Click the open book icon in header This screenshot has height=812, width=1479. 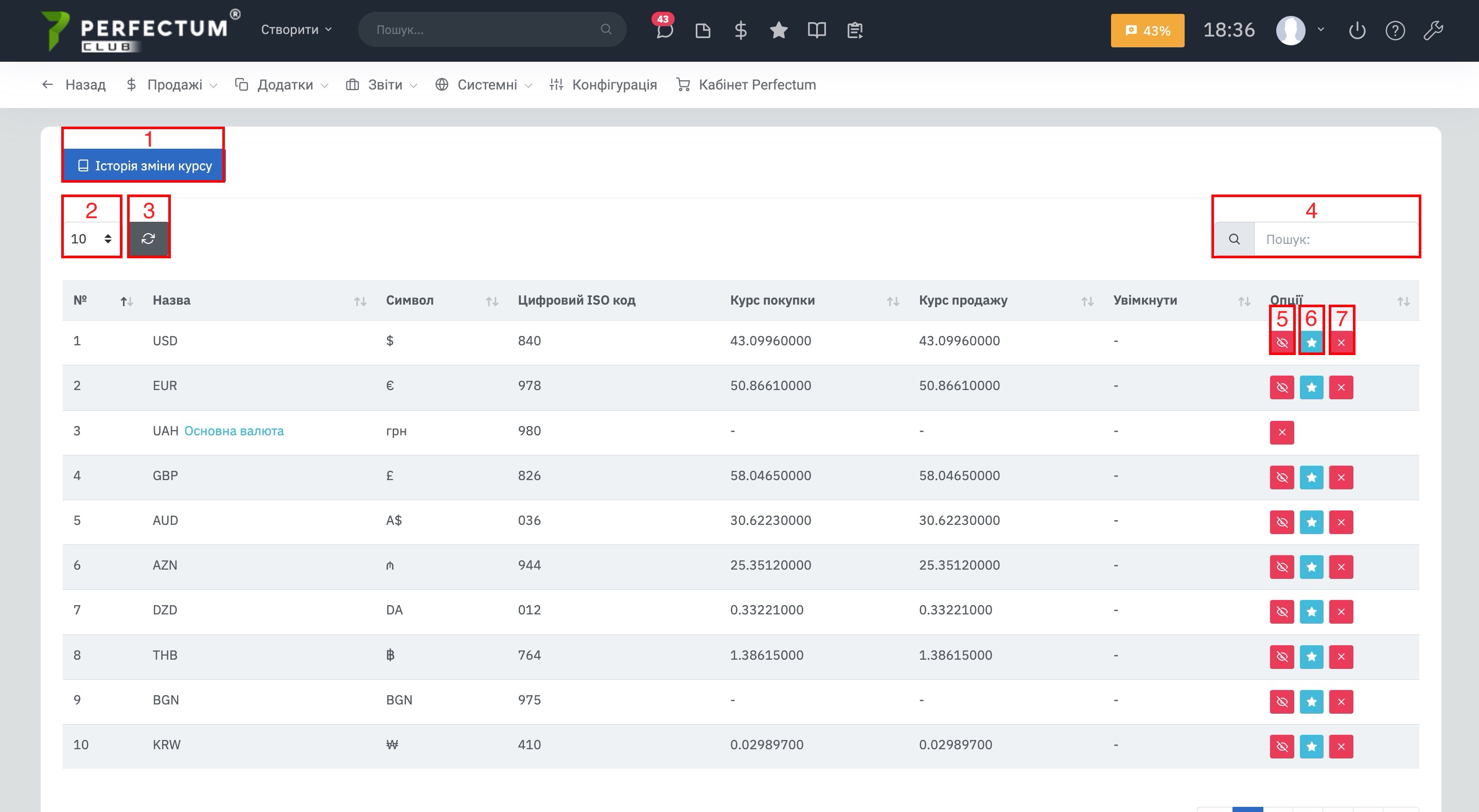click(x=817, y=30)
